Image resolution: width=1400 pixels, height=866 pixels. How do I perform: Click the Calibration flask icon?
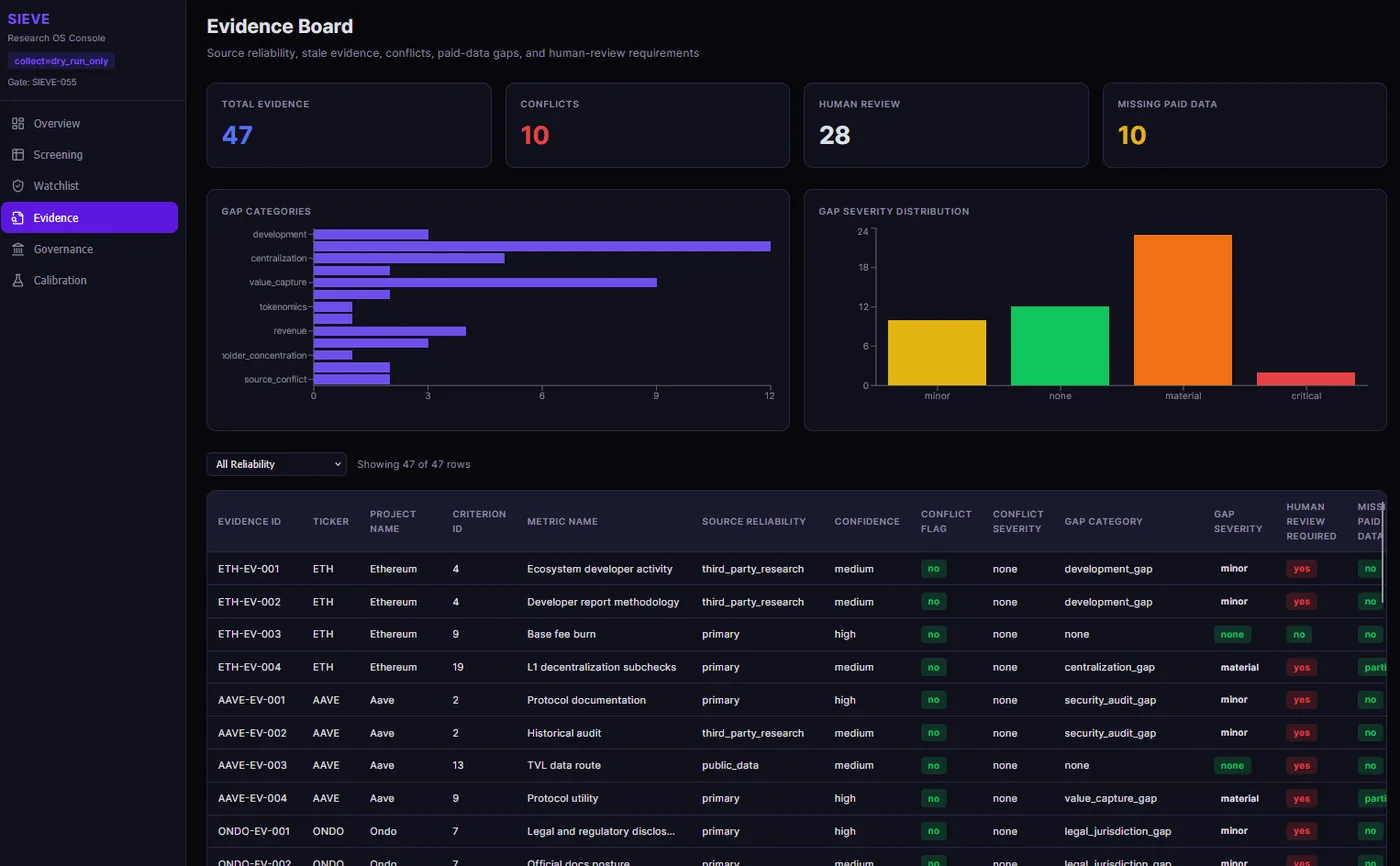[x=18, y=280]
